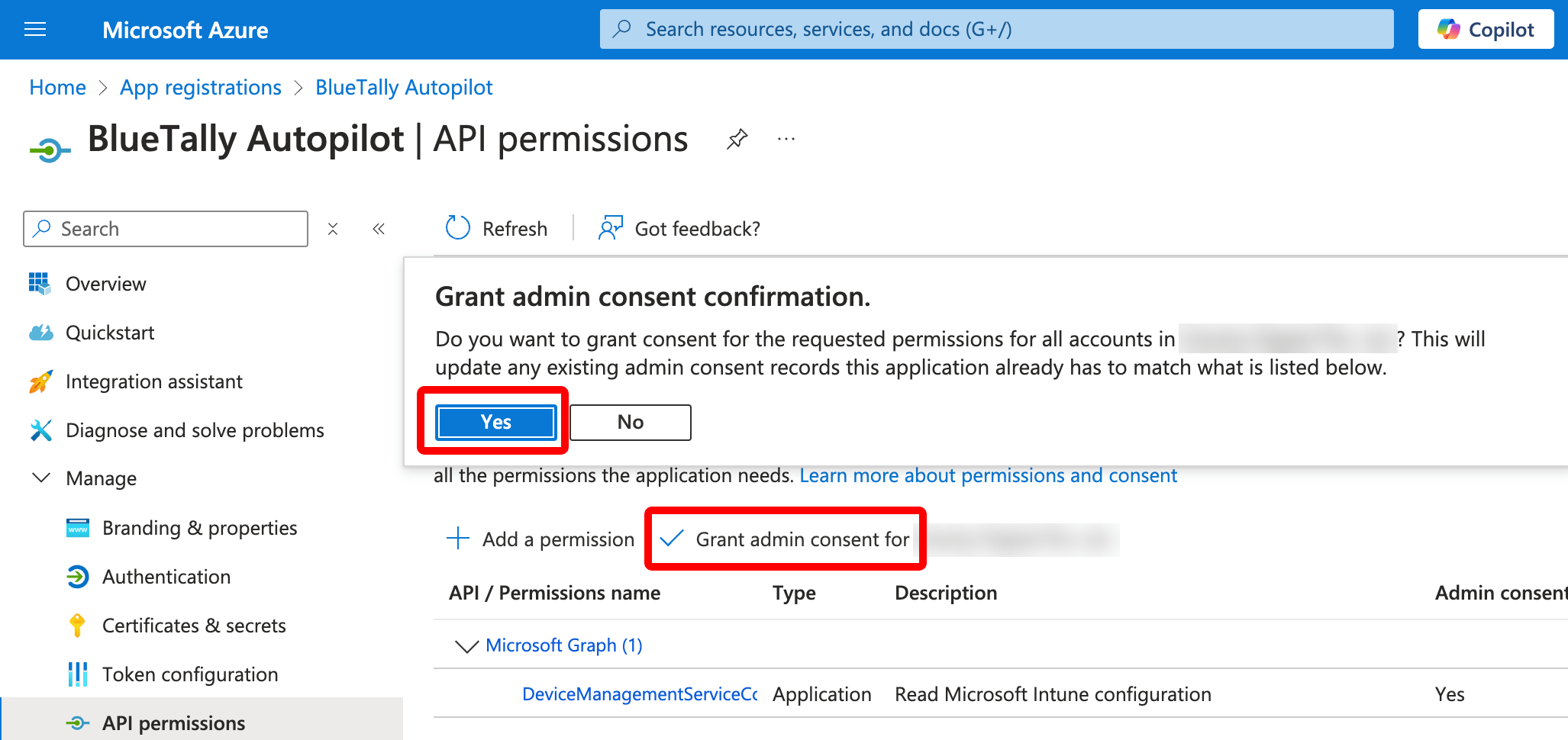The image size is (1568, 740).
Task: Open the more options ellipsis
Action: coord(786,139)
